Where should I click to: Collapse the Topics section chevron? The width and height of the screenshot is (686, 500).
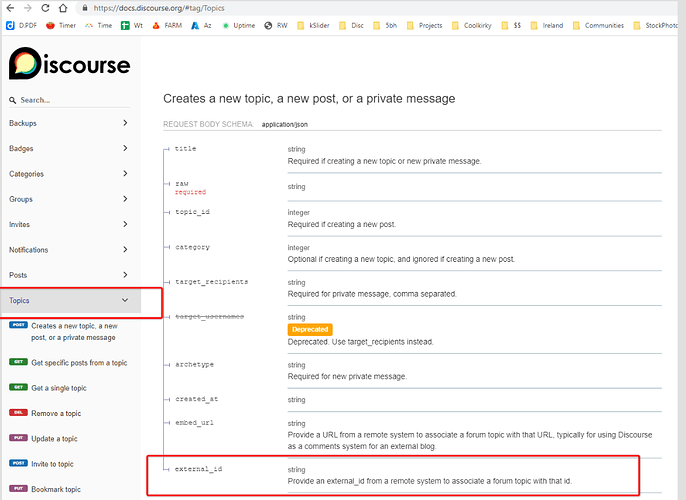[x=125, y=301]
